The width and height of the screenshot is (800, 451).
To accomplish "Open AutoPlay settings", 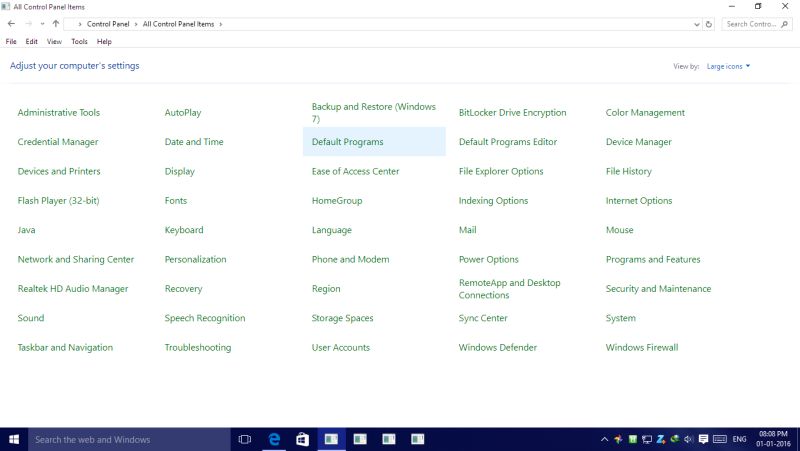I will pyautogui.click(x=183, y=113).
